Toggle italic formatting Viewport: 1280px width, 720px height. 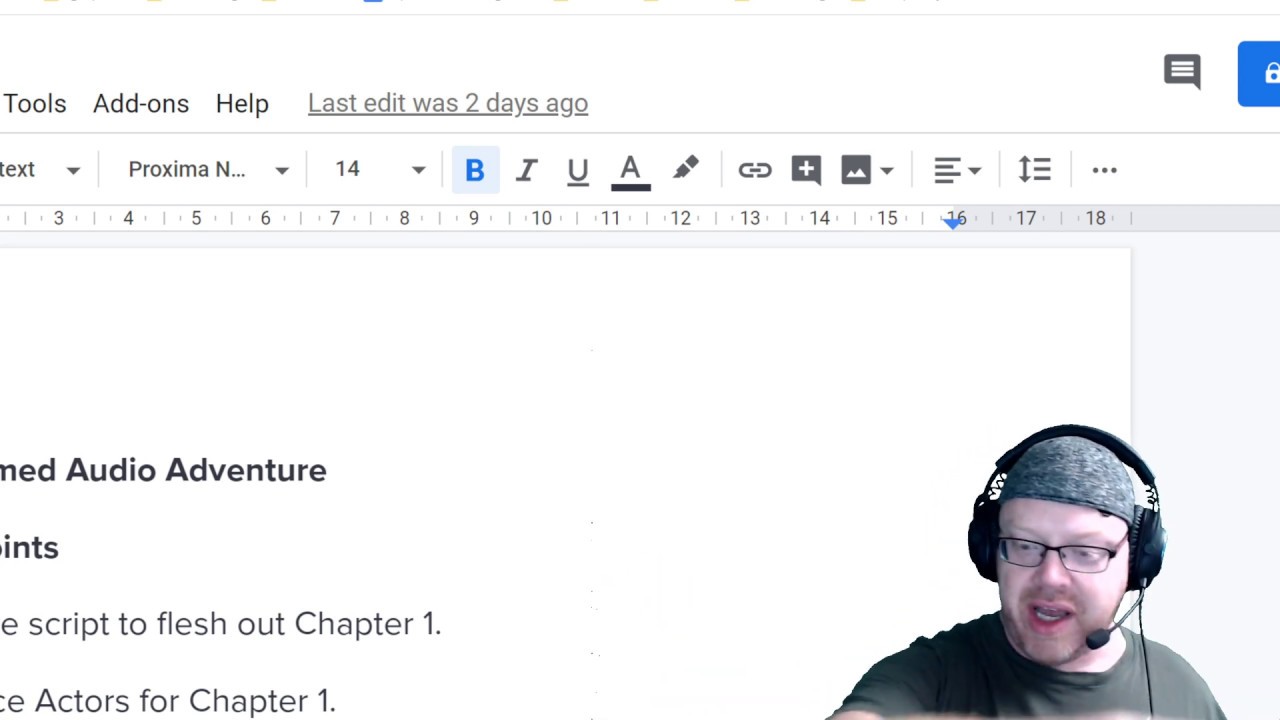(x=526, y=170)
